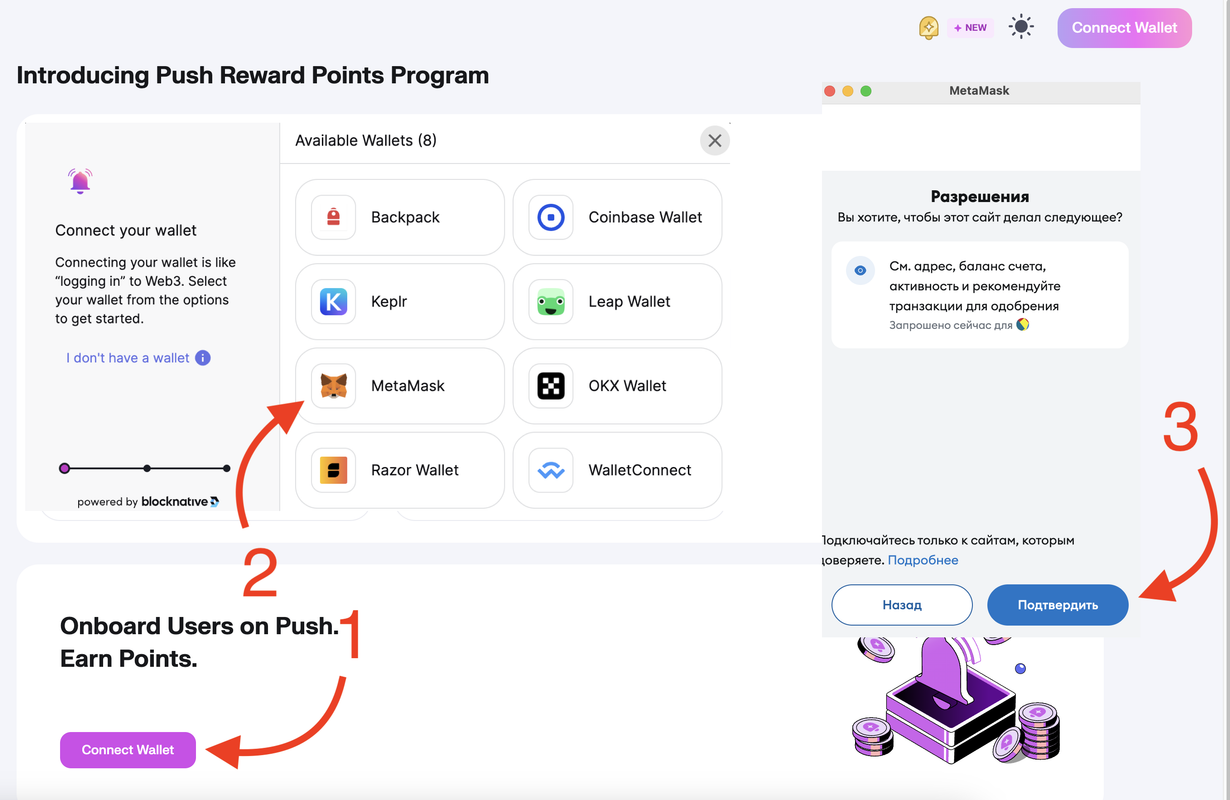Screen dimensions: 1230x800
Task: Click the top-right Connect Wallet button
Action: 1125,28
